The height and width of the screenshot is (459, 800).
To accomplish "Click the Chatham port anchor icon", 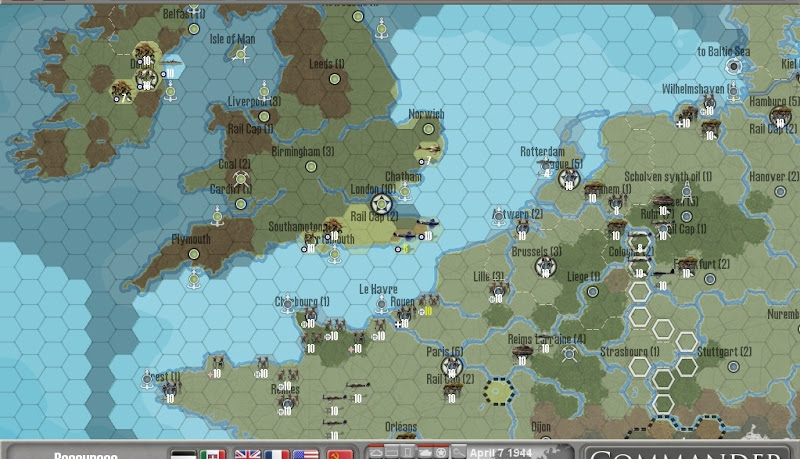I will (405, 192).
